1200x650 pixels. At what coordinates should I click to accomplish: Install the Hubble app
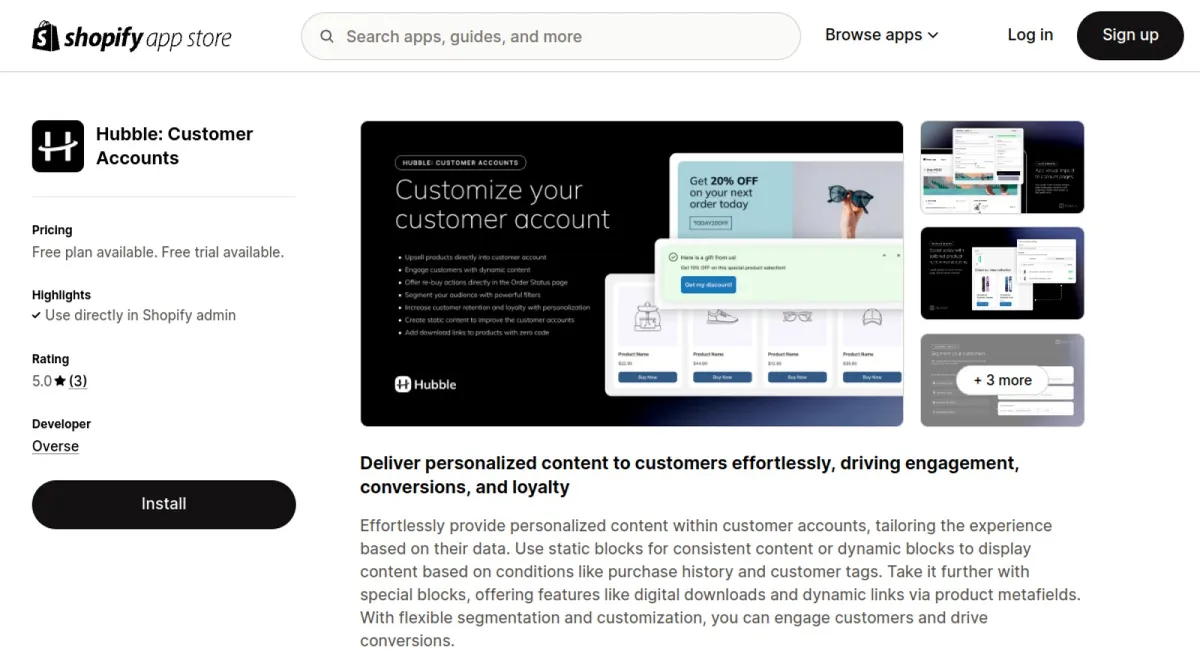click(x=164, y=504)
